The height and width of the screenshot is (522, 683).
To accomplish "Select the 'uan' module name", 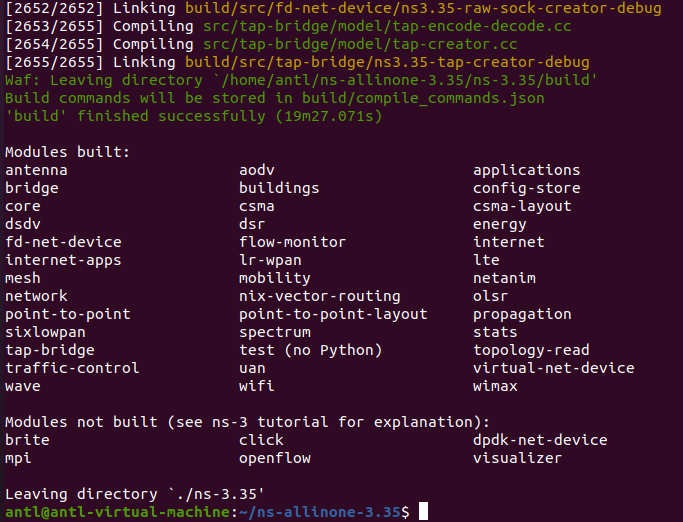I will 252,368.
